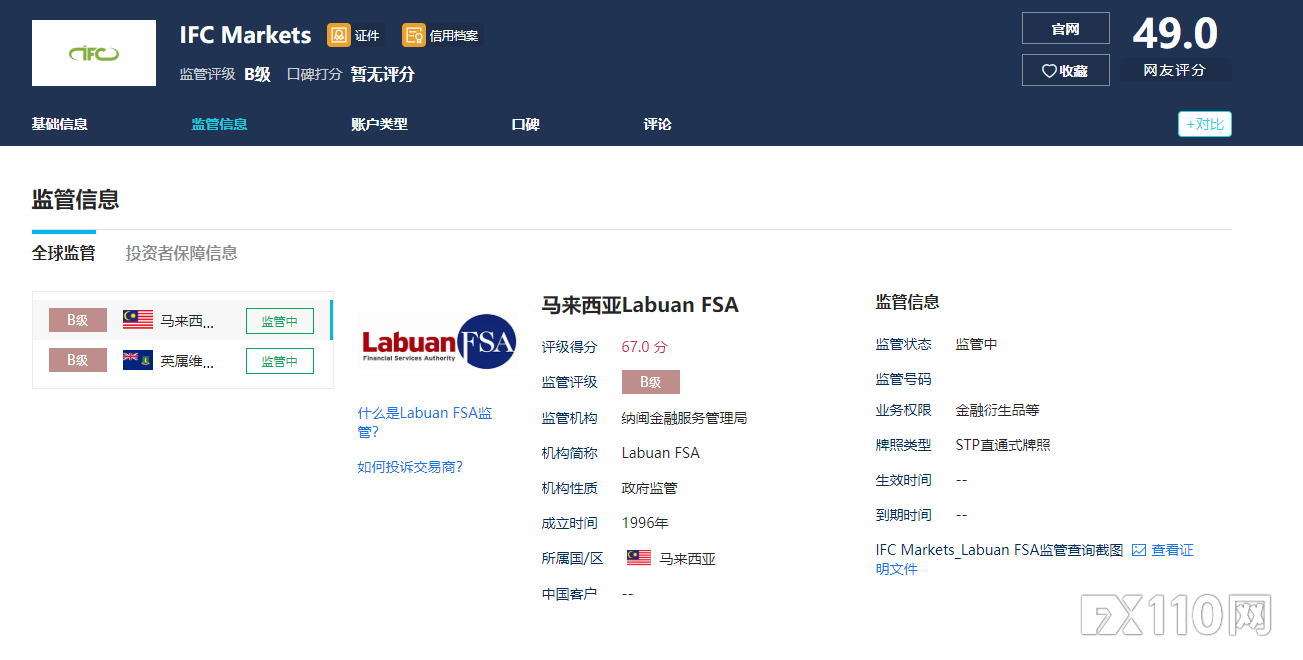Click 纳闽金融服务管理局 text
This screenshot has width=1303, height=660.
click(684, 418)
